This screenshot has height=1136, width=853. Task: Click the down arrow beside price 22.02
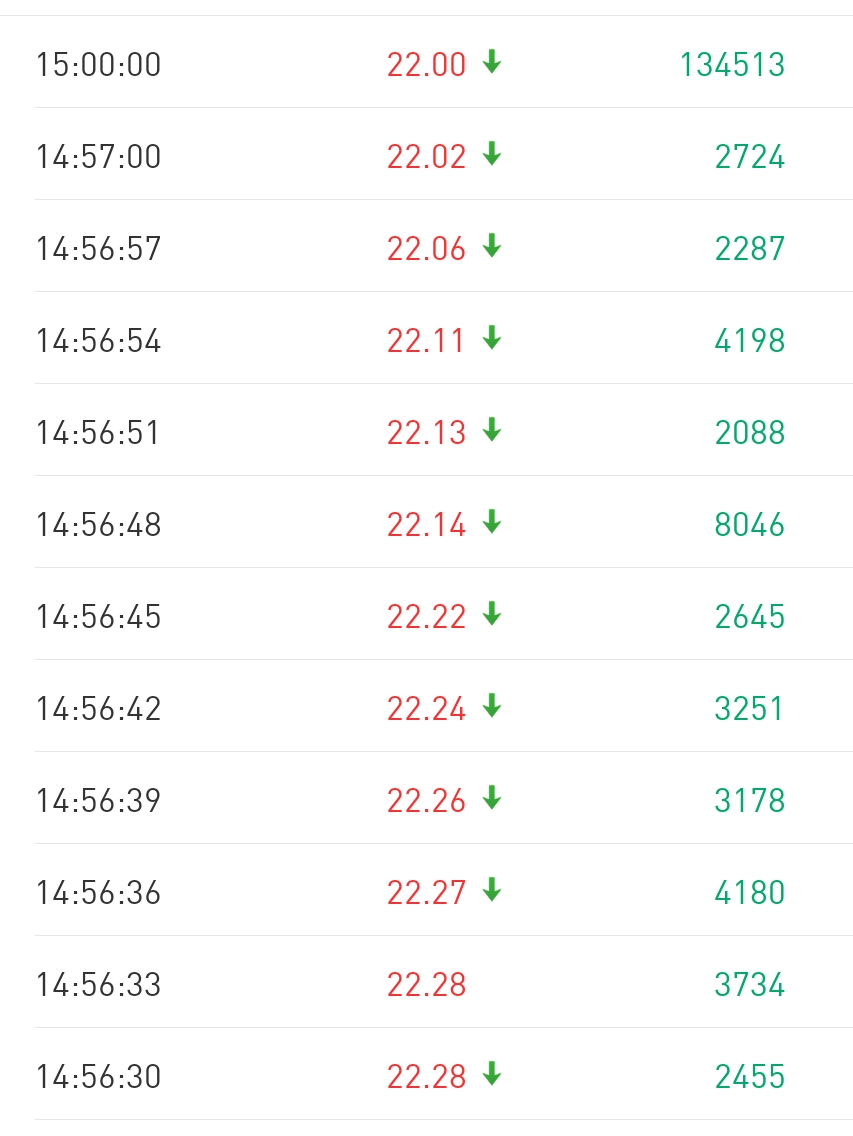491,155
